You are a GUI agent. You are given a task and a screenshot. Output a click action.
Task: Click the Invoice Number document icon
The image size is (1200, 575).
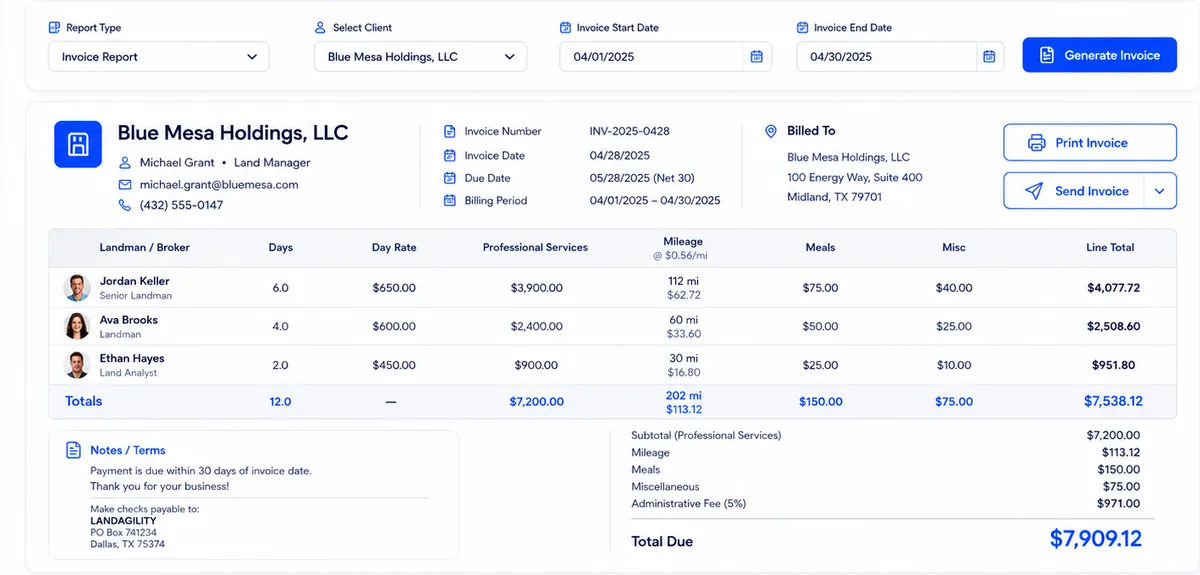449,131
